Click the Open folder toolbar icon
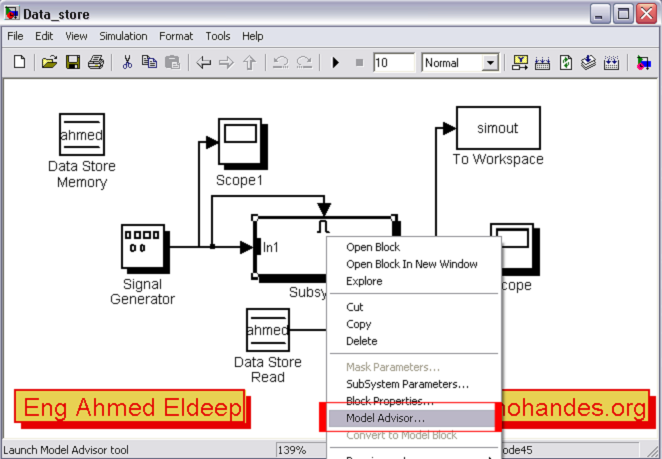This screenshot has width=662, height=459. pos(49,63)
